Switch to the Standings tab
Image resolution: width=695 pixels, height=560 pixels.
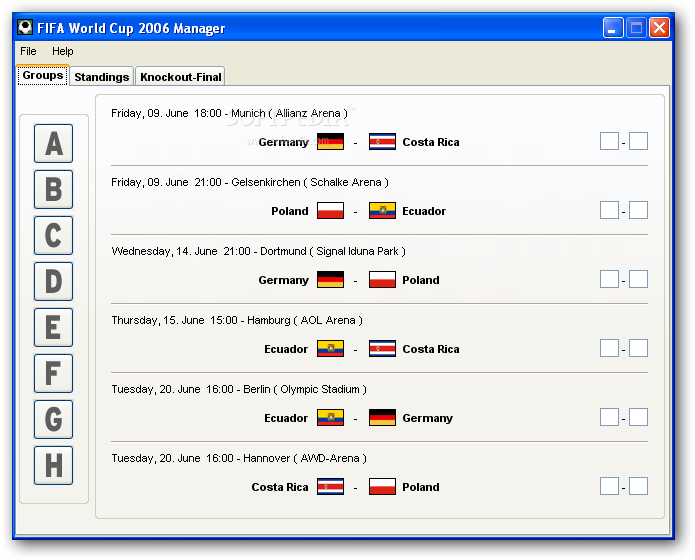click(x=102, y=77)
